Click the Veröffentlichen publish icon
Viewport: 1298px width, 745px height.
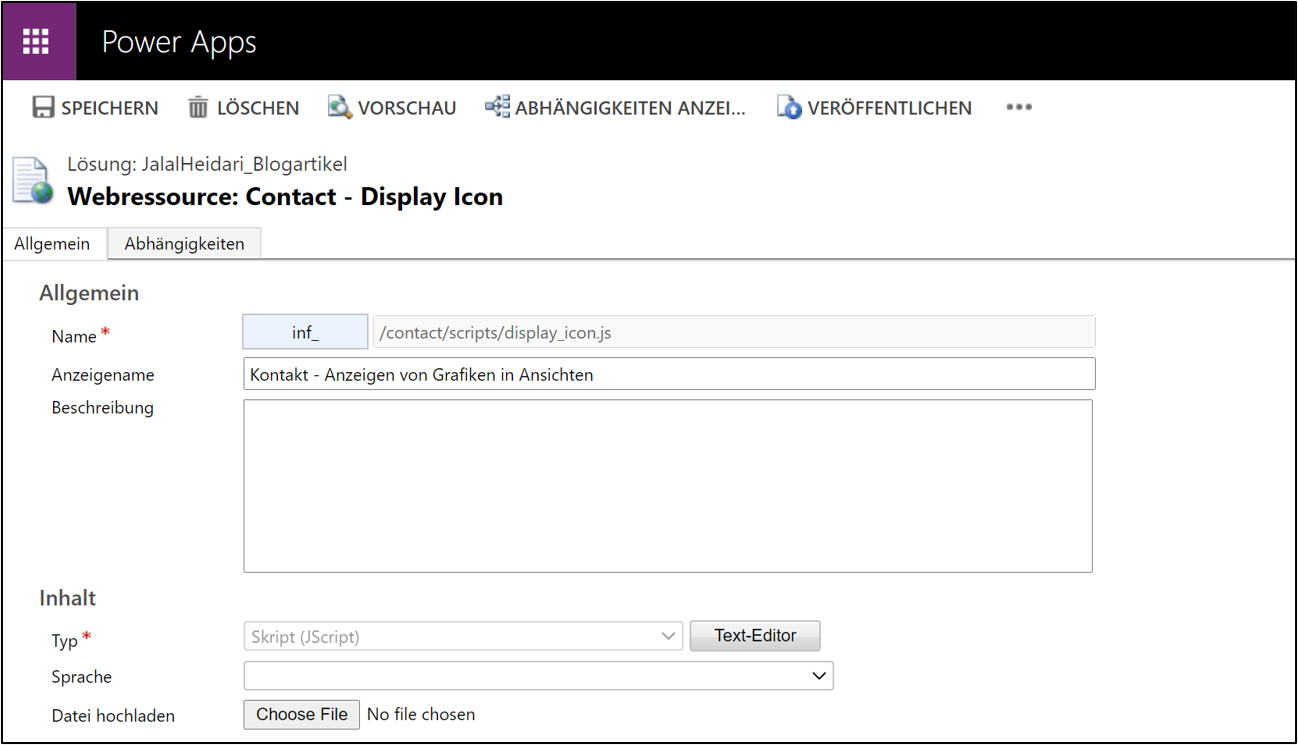pyautogui.click(x=789, y=107)
